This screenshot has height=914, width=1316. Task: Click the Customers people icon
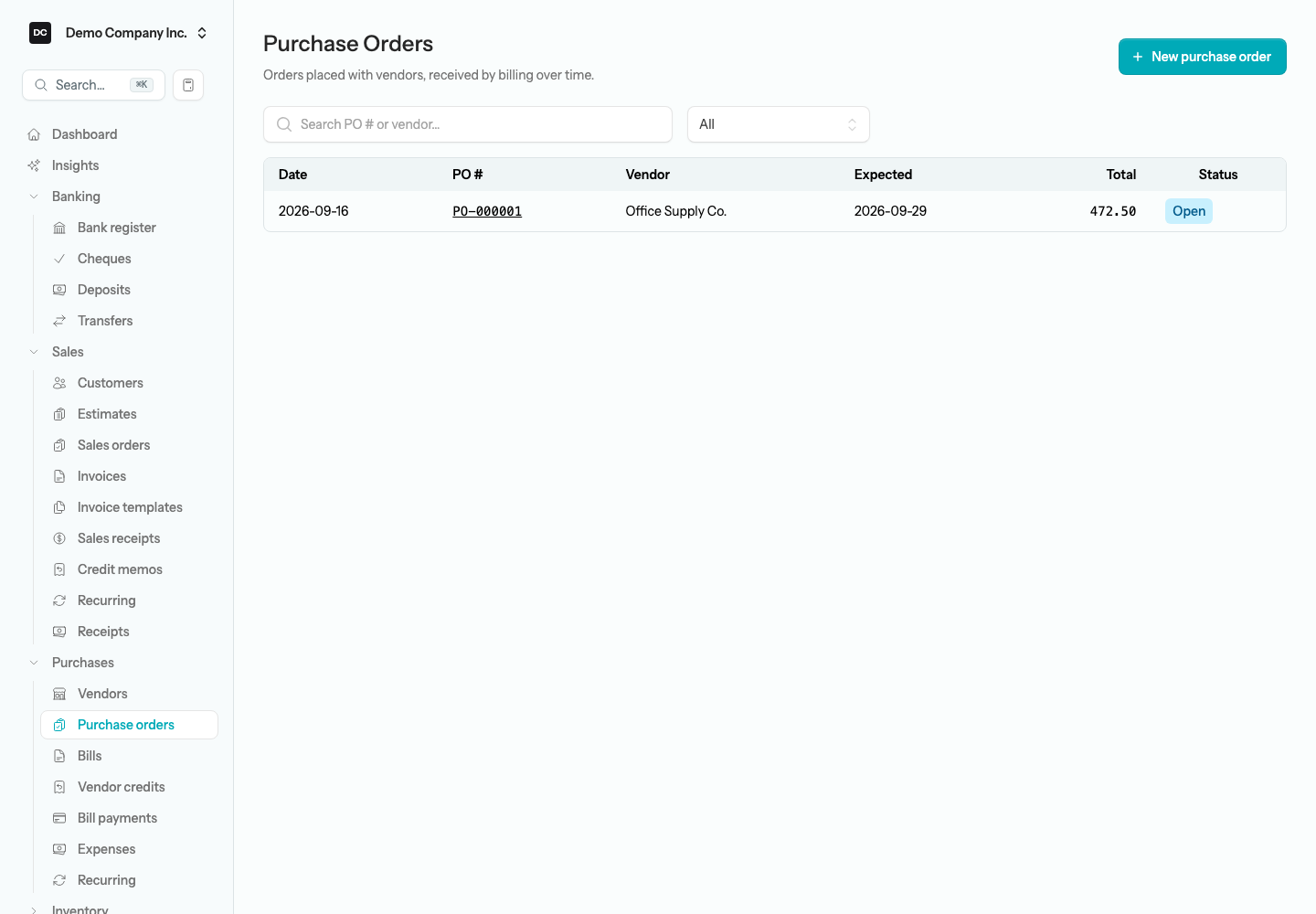pos(59,383)
